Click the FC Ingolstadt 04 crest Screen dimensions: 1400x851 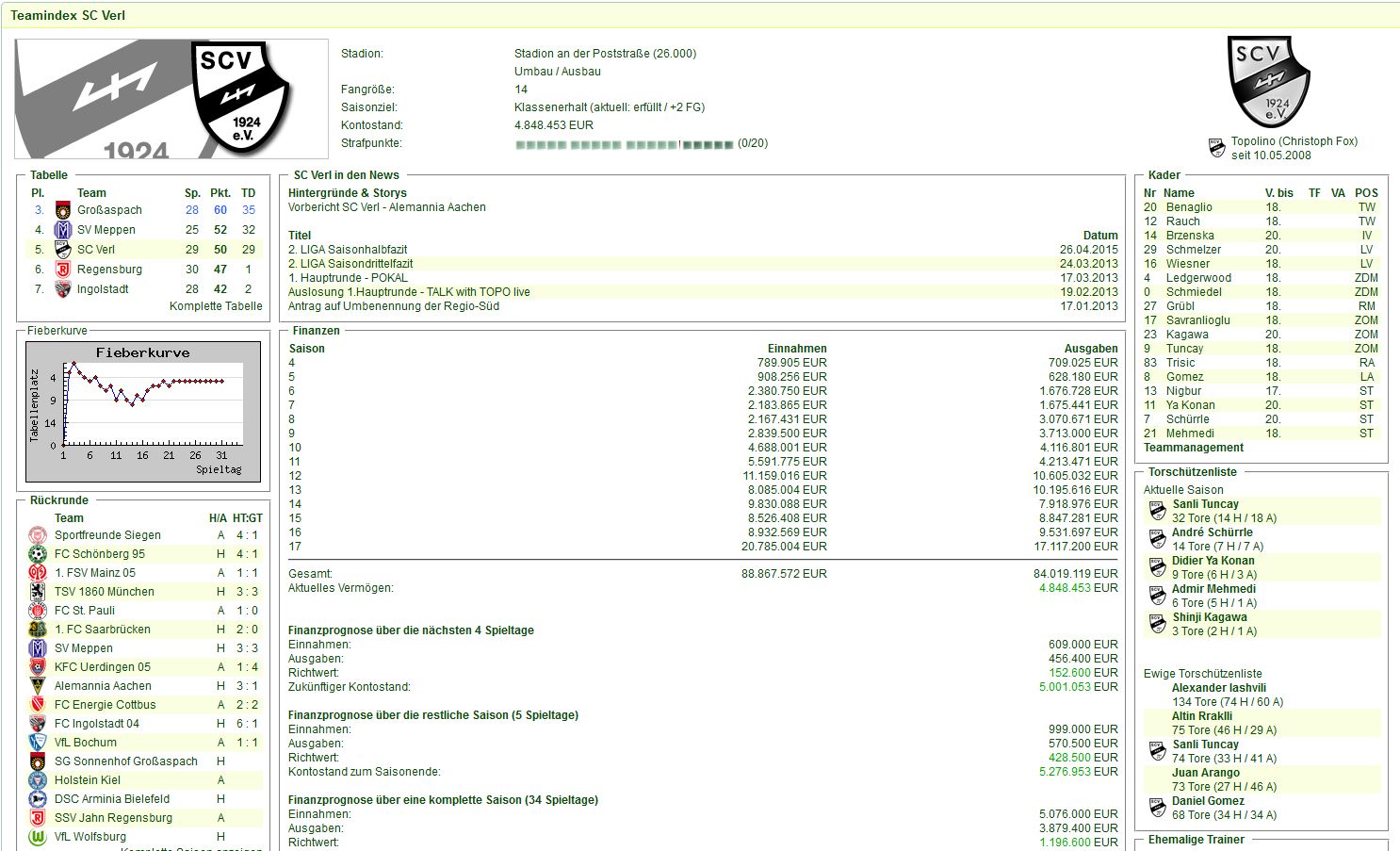pos(38,724)
